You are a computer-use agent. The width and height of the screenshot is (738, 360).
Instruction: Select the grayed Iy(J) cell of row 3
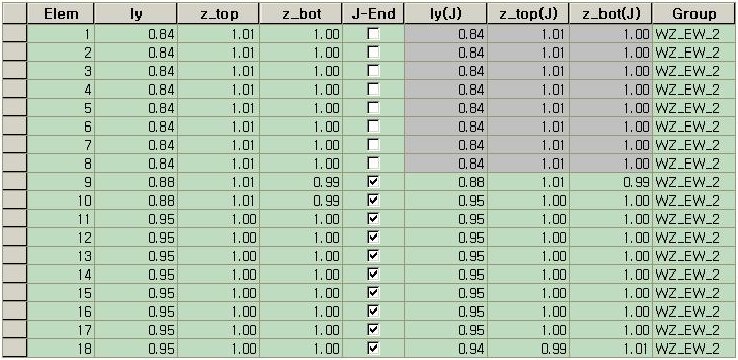[x=445, y=71]
